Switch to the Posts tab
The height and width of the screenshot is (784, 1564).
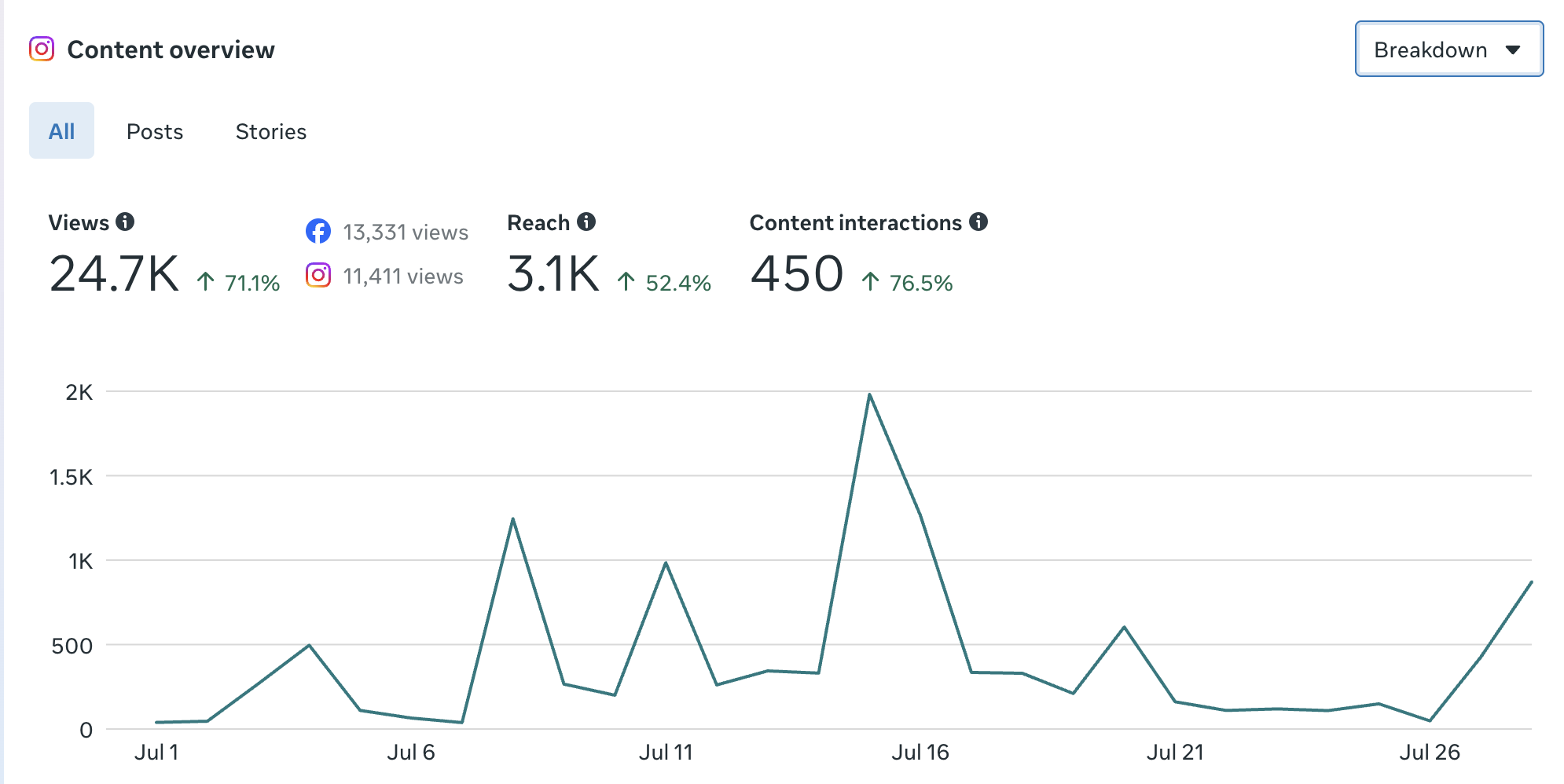(x=155, y=131)
